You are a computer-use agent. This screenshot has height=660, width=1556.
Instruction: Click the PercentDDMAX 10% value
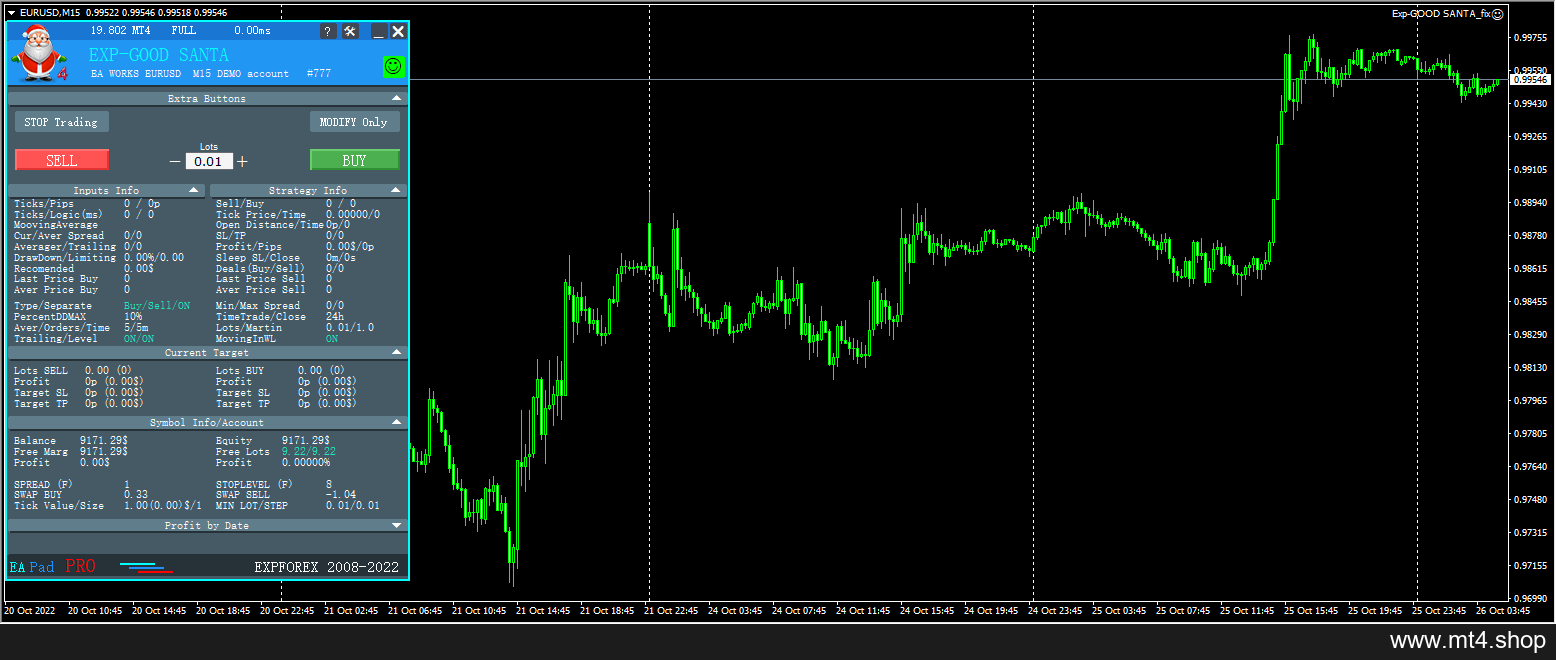click(x=133, y=316)
